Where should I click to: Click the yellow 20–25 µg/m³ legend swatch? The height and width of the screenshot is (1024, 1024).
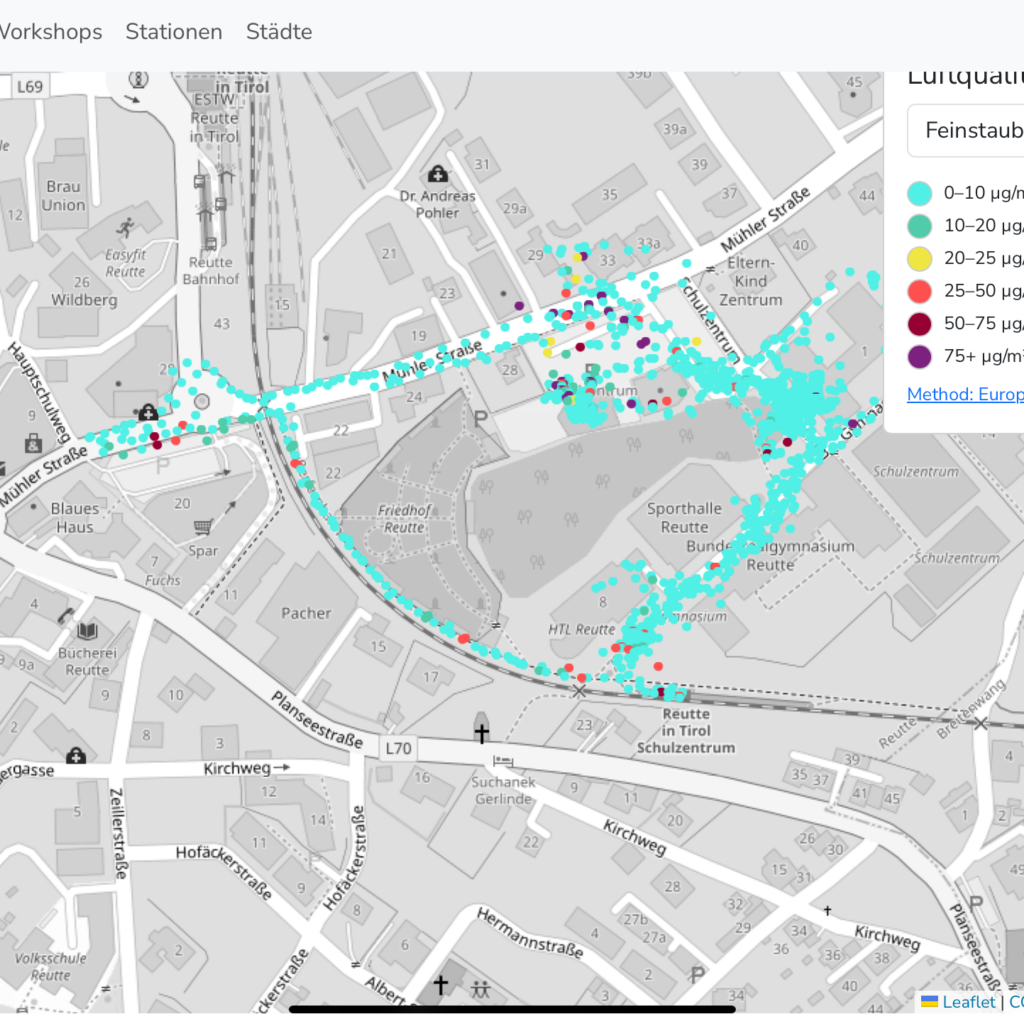tap(920, 258)
